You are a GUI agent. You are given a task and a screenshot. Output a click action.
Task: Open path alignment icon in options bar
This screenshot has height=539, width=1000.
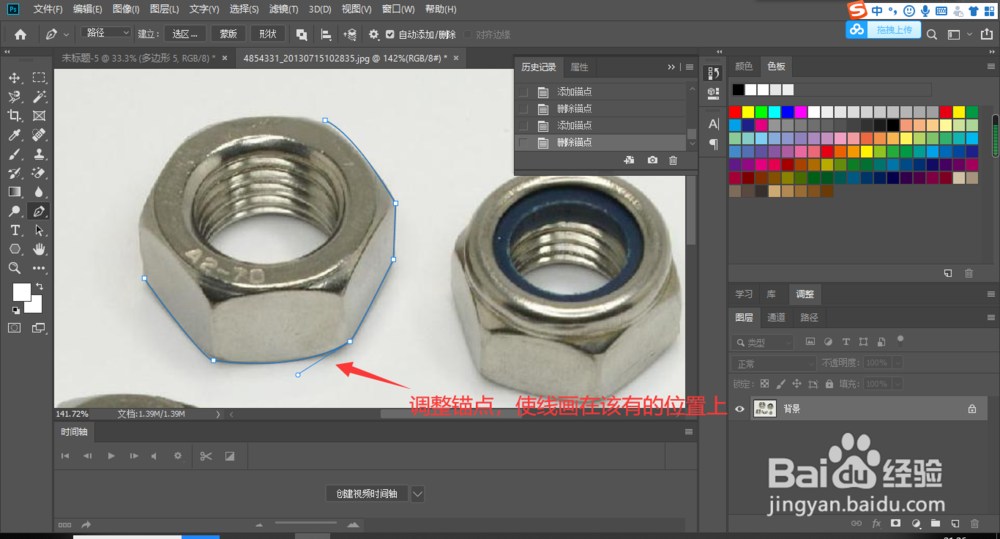click(326, 34)
